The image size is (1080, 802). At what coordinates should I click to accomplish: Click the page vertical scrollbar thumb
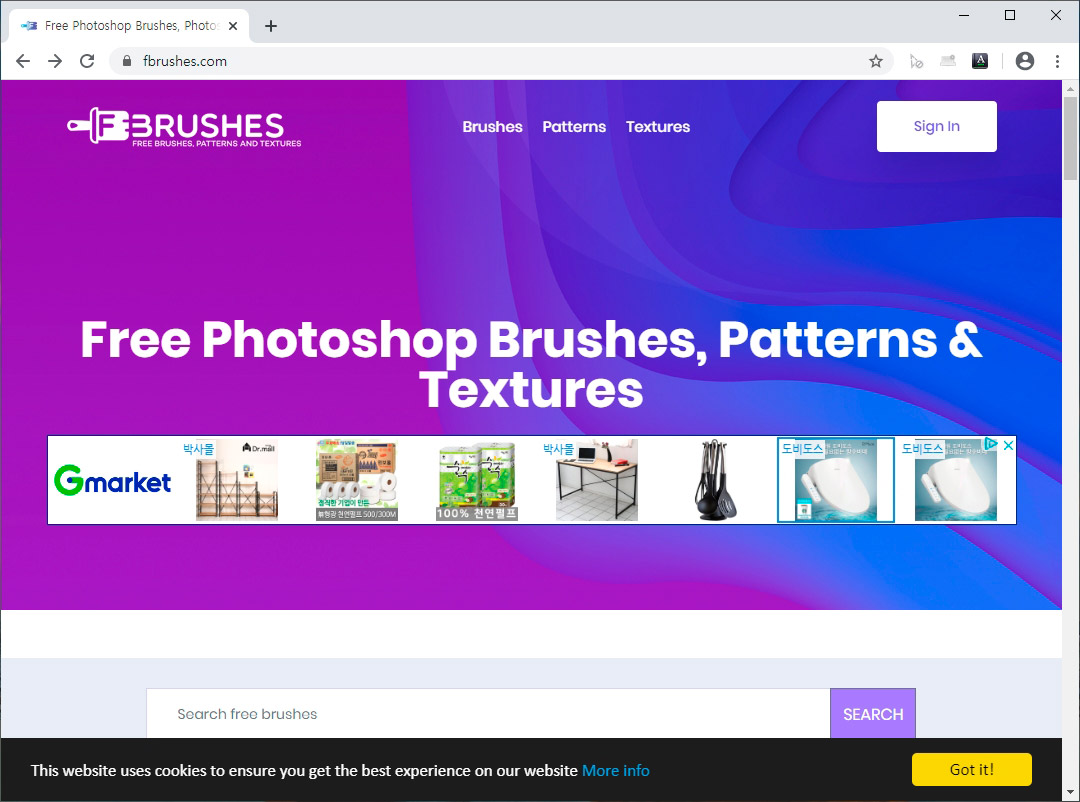[x=1070, y=138]
